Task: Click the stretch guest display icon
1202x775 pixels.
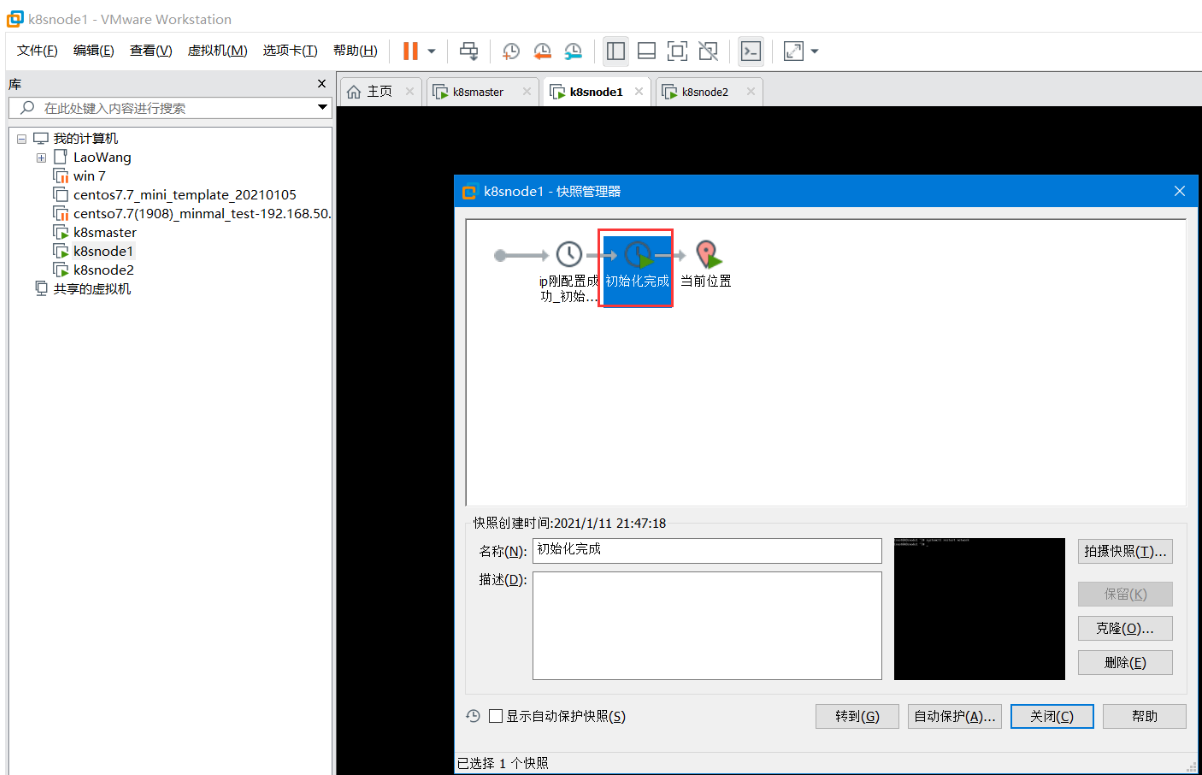Action: [x=793, y=51]
